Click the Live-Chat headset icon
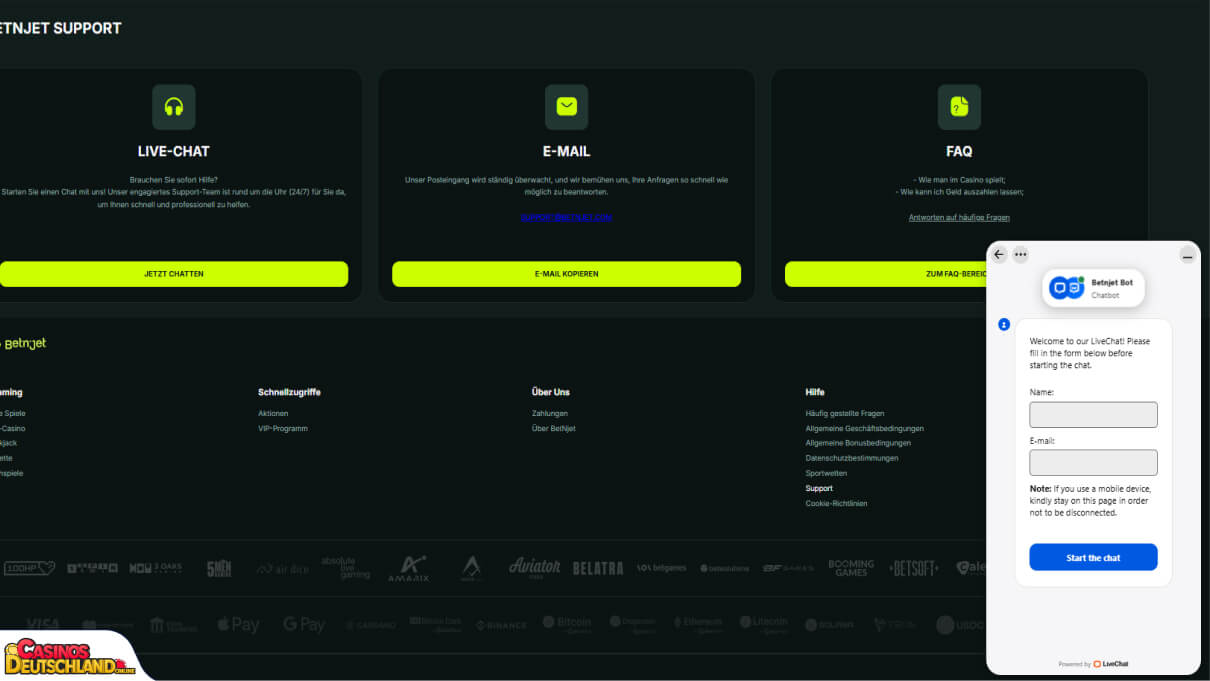Screen dimensions: 1210x681 click(174, 107)
